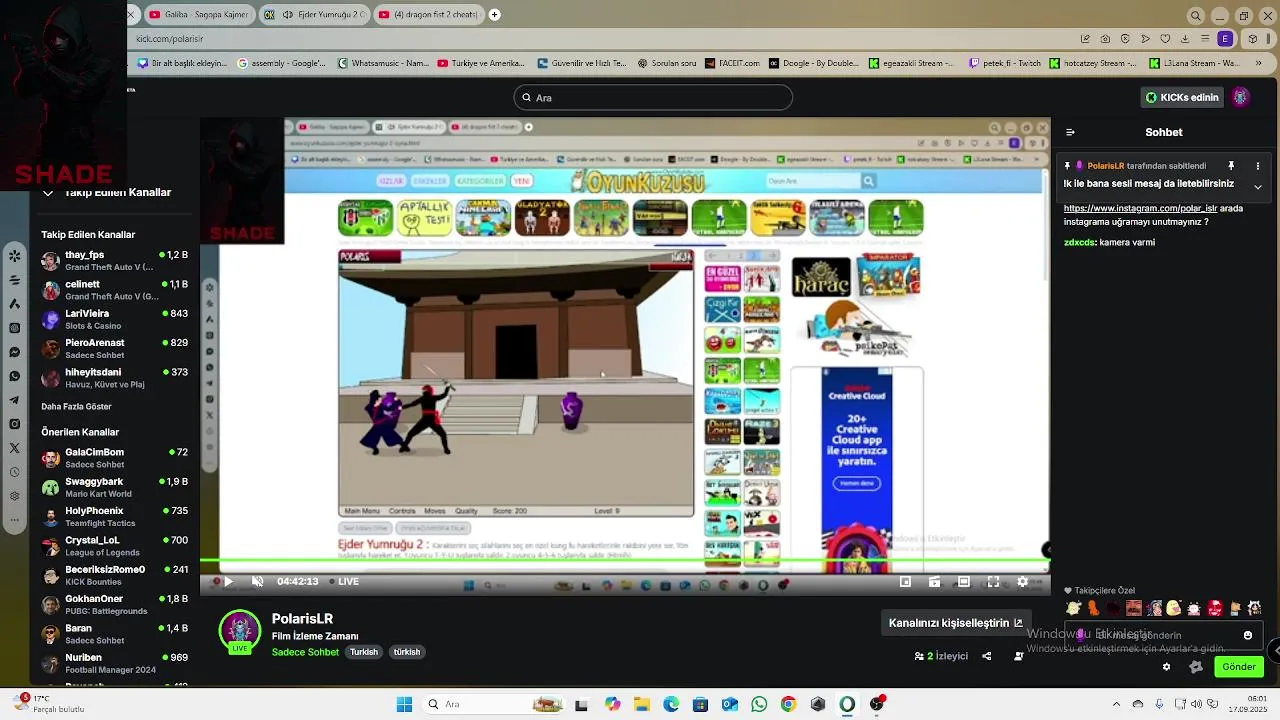This screenshot has height=720, width=1280.
Task: Open Swaggybark recommended channel
Action: pos(114,487)
